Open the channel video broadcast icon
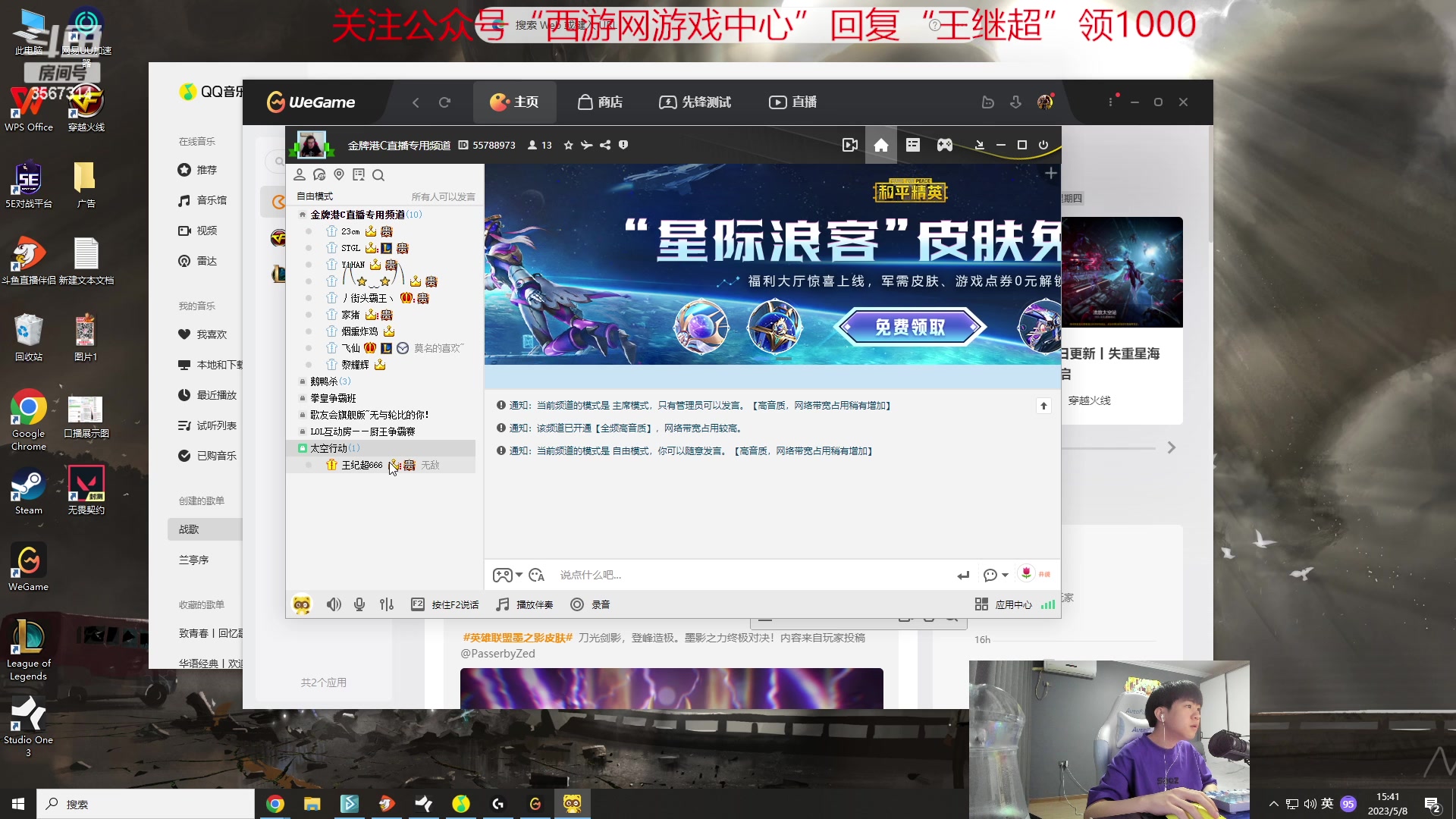Image resolution: width=1456 pixels, height=819 pixels. [850, 145]
